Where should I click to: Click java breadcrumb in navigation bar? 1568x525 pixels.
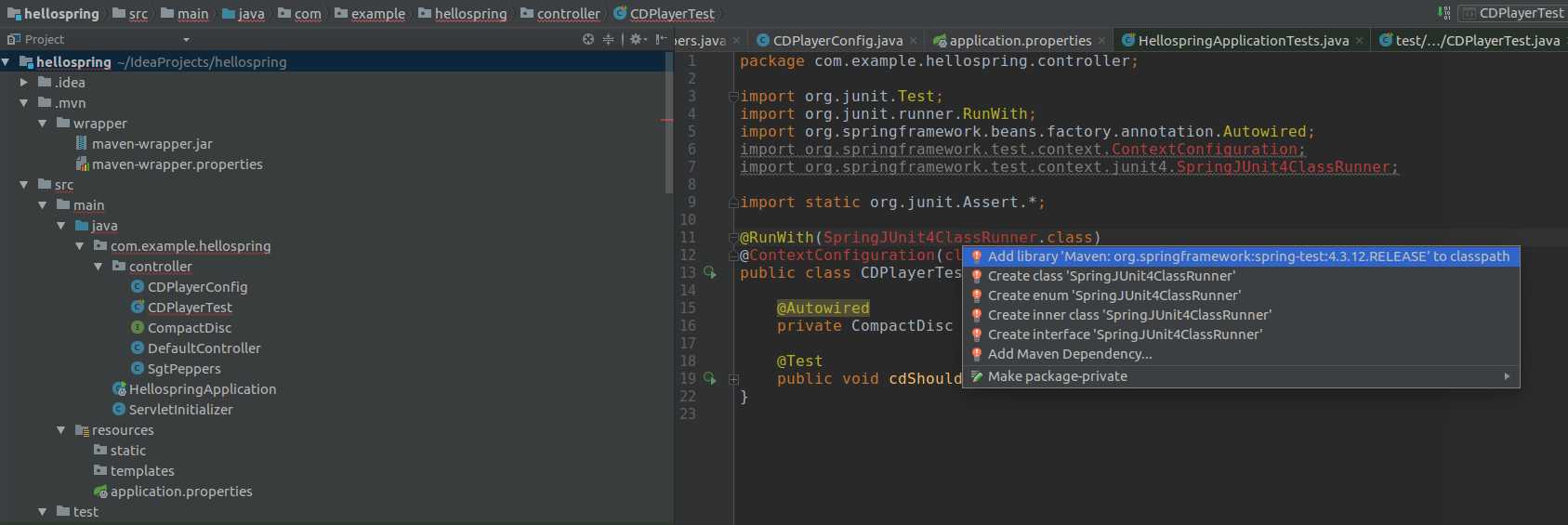pyautogui.click(x=244, y=13)
